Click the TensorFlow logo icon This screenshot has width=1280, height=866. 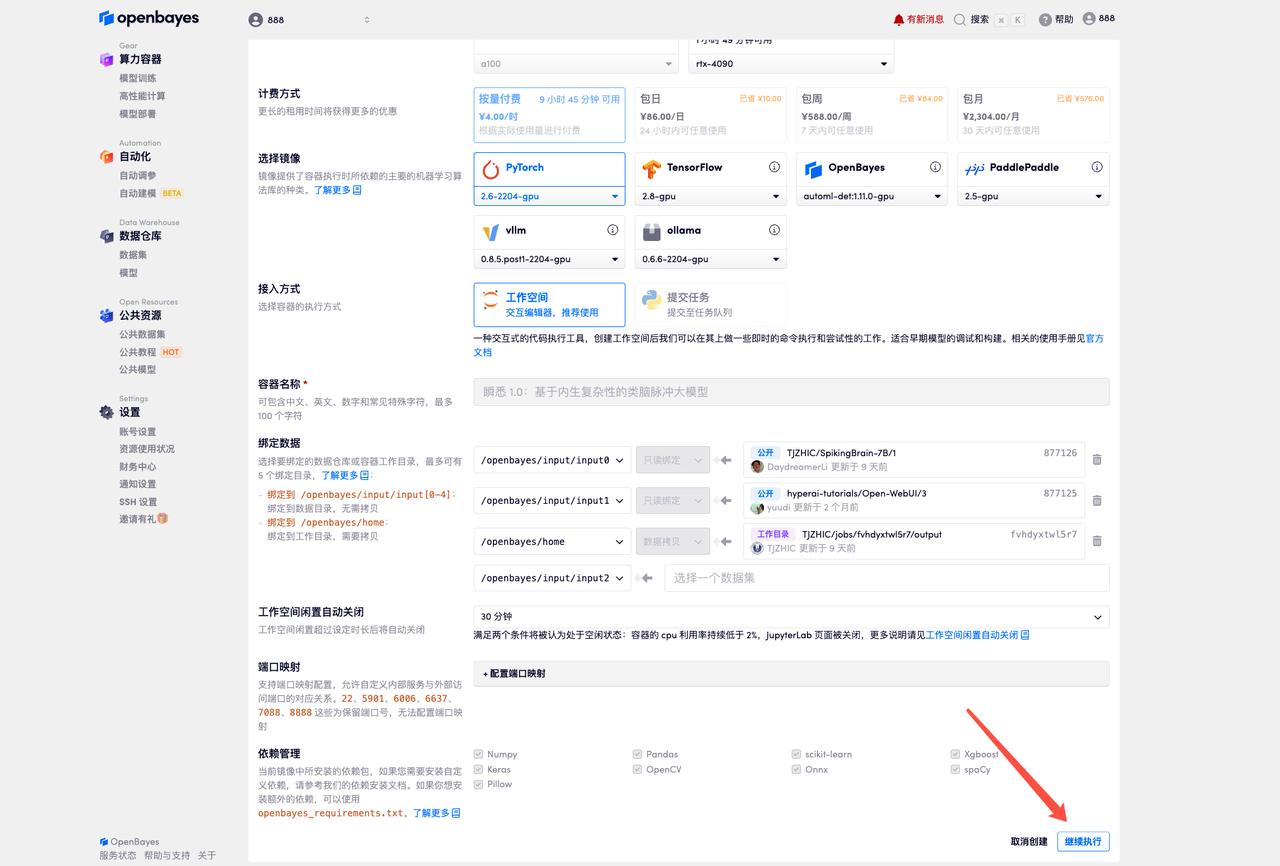(651, 169)
